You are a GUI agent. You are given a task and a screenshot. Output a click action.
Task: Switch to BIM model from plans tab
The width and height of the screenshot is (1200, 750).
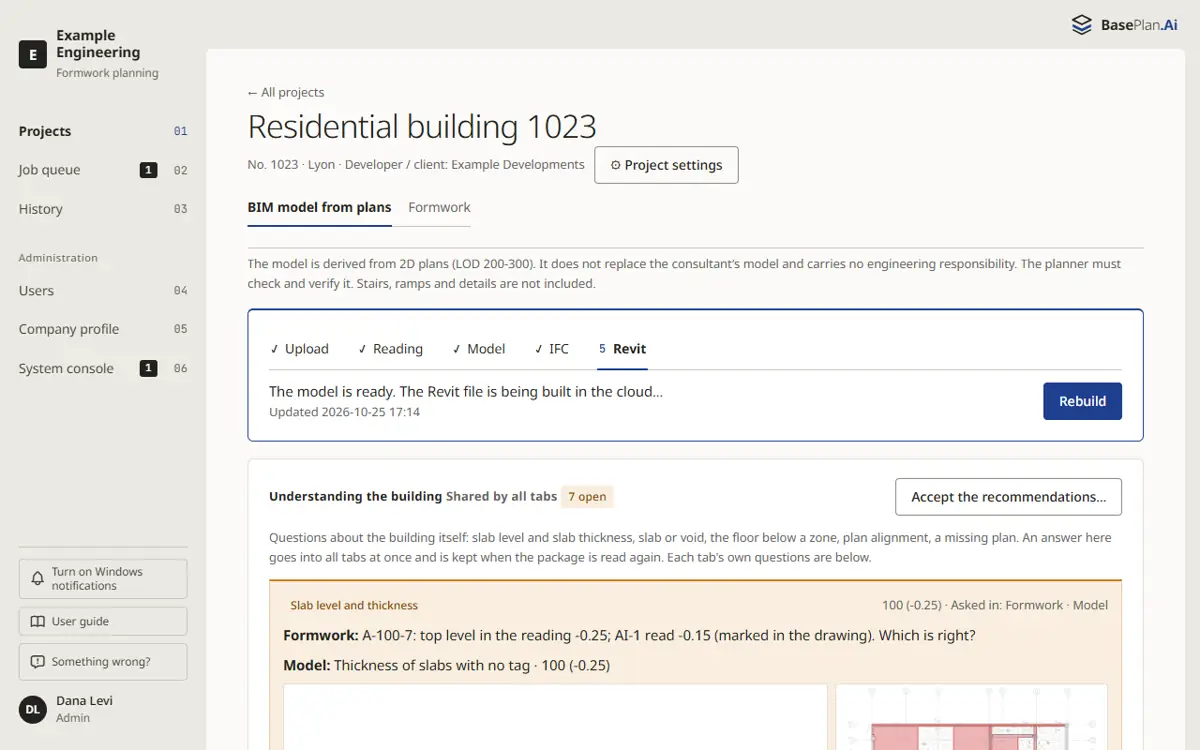coord(319,207)
